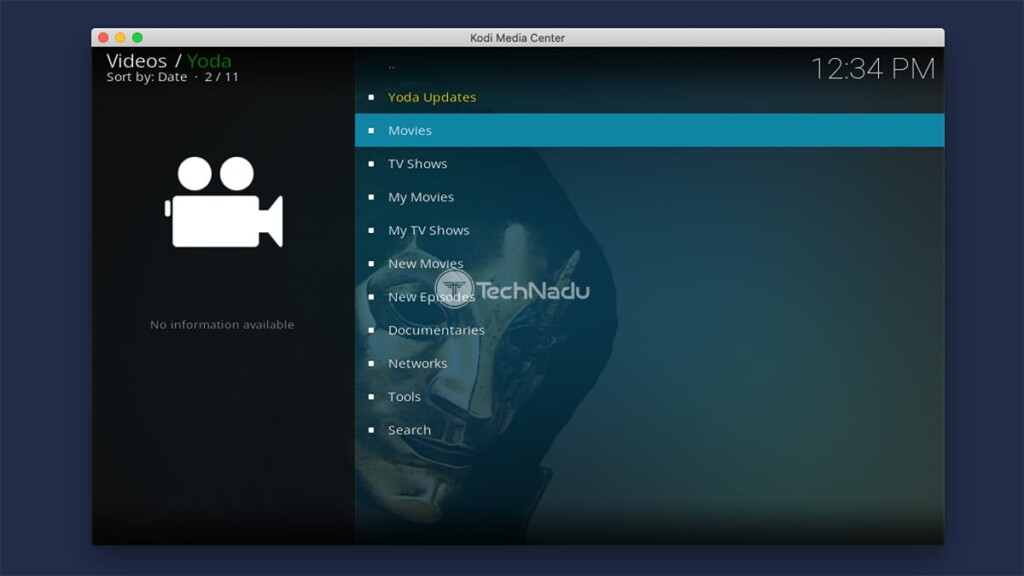Go up via the parent '..' entry

pos(391,66)
